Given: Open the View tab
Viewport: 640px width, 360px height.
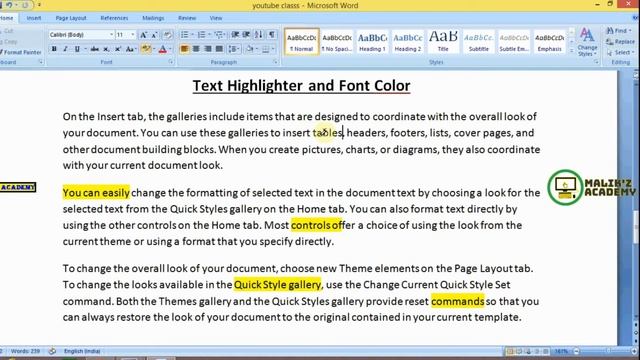Looking at the screenshot, I should pyautogui.click(x=216, y=18).
